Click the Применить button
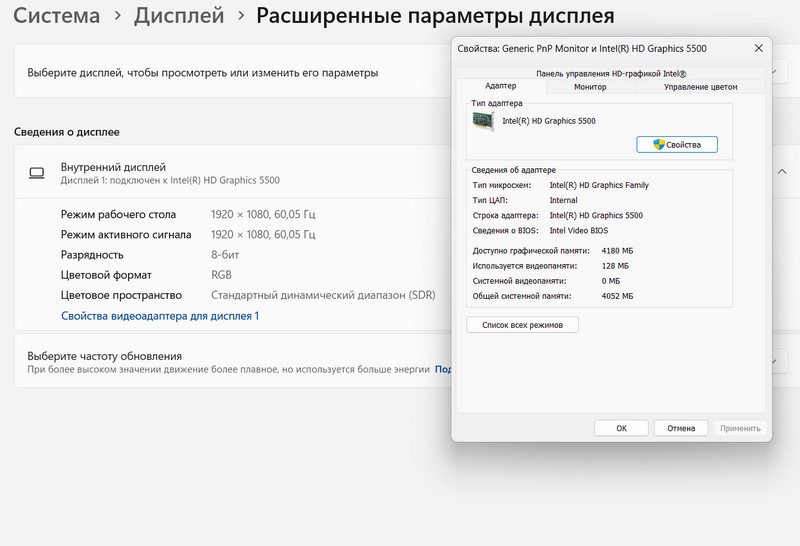This screenshot has width=800, height=546. click(740, 428)
